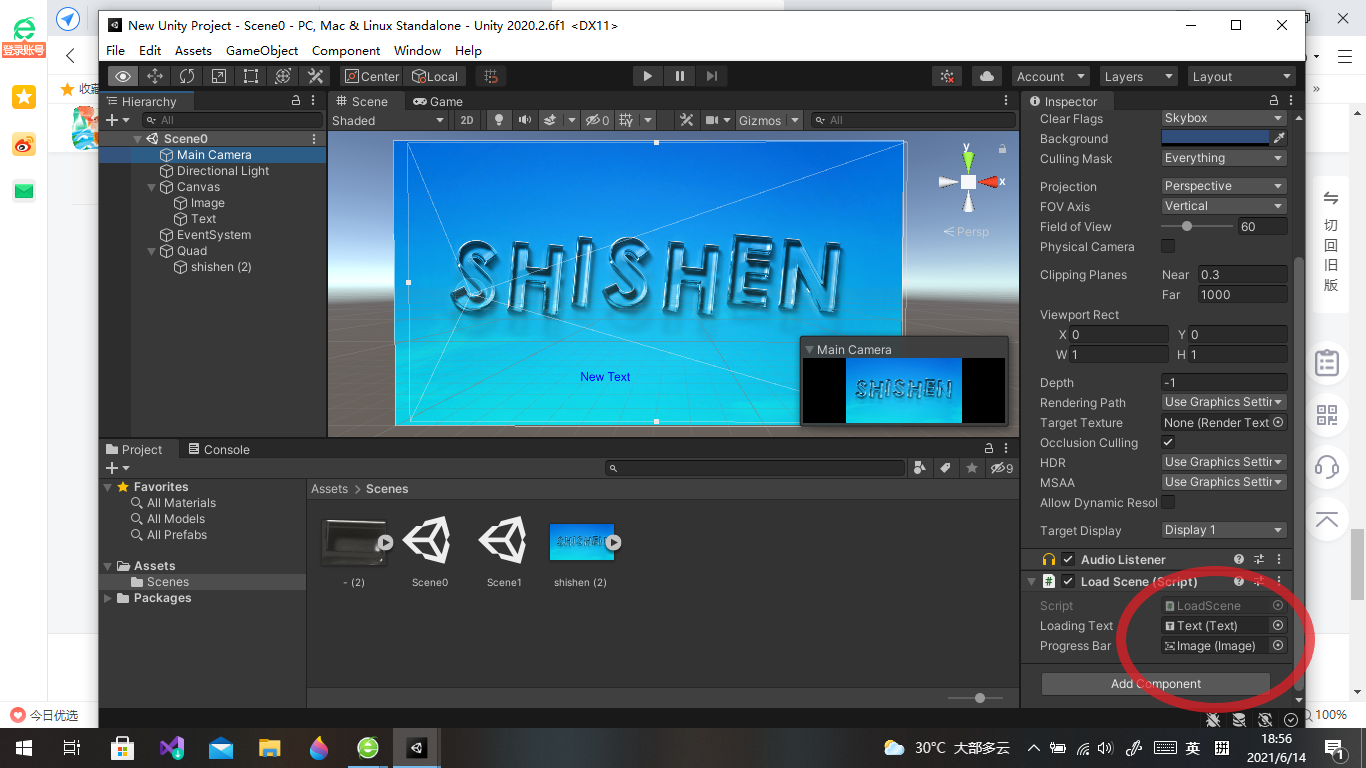This screenshot has width=1366, height=768.
Task: Select the Rotate tool
Action: pos(187,76)
